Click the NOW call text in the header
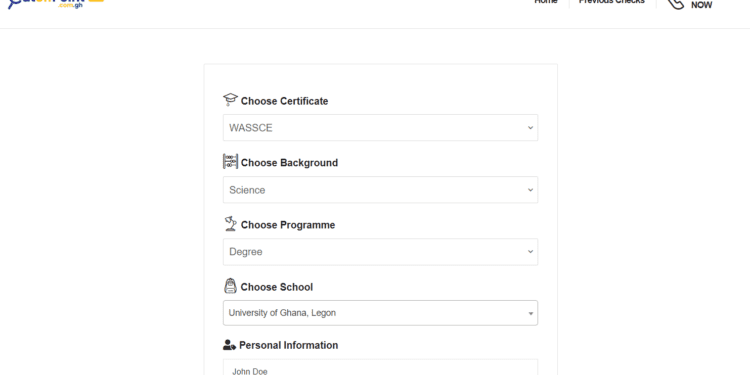The width and height of the screenshot is (750, 375). (701, 5)
